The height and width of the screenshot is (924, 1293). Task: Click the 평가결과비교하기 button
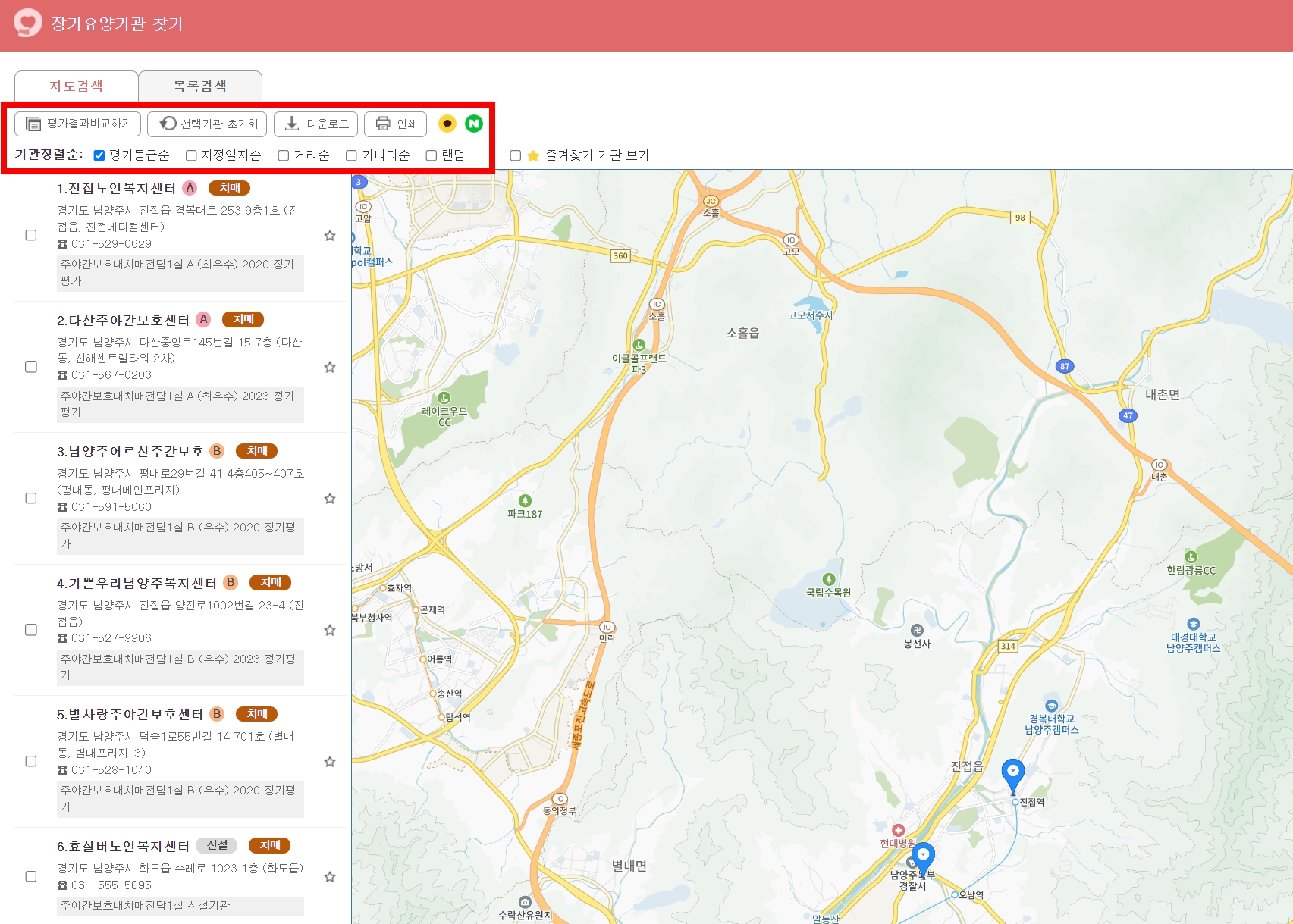point(77,124)
